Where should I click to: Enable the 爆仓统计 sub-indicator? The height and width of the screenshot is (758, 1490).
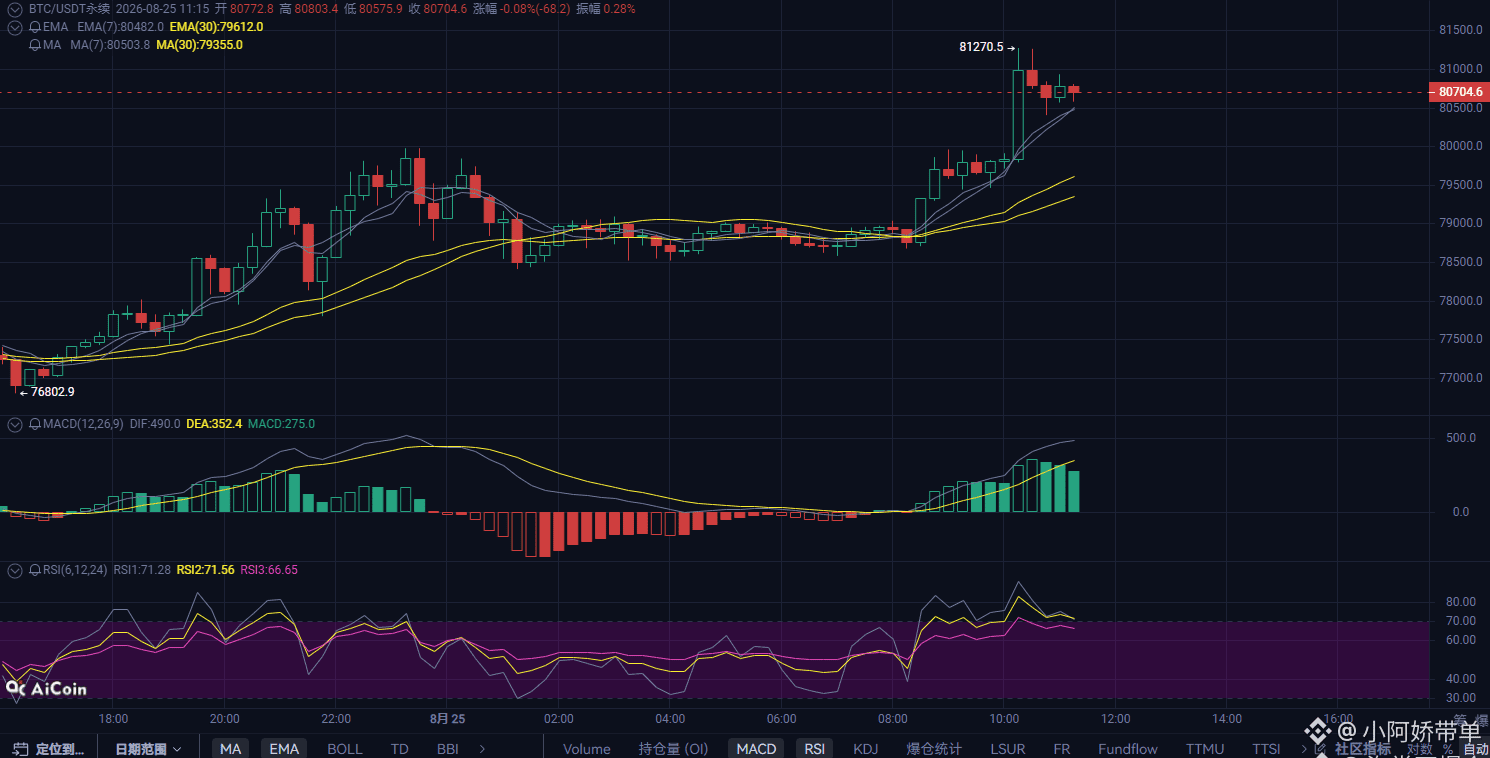coord(934,748)
